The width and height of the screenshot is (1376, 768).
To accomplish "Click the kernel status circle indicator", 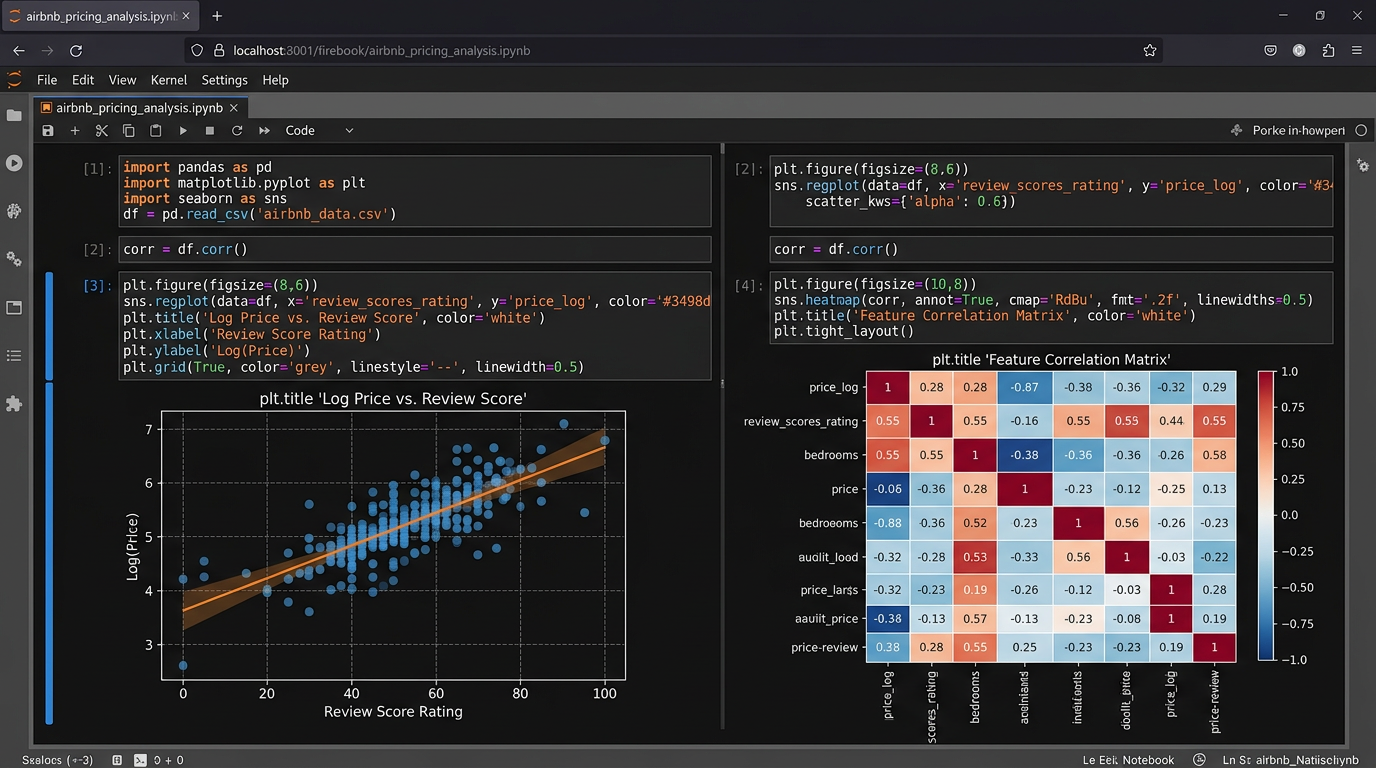I will (x=1360, y=131).
